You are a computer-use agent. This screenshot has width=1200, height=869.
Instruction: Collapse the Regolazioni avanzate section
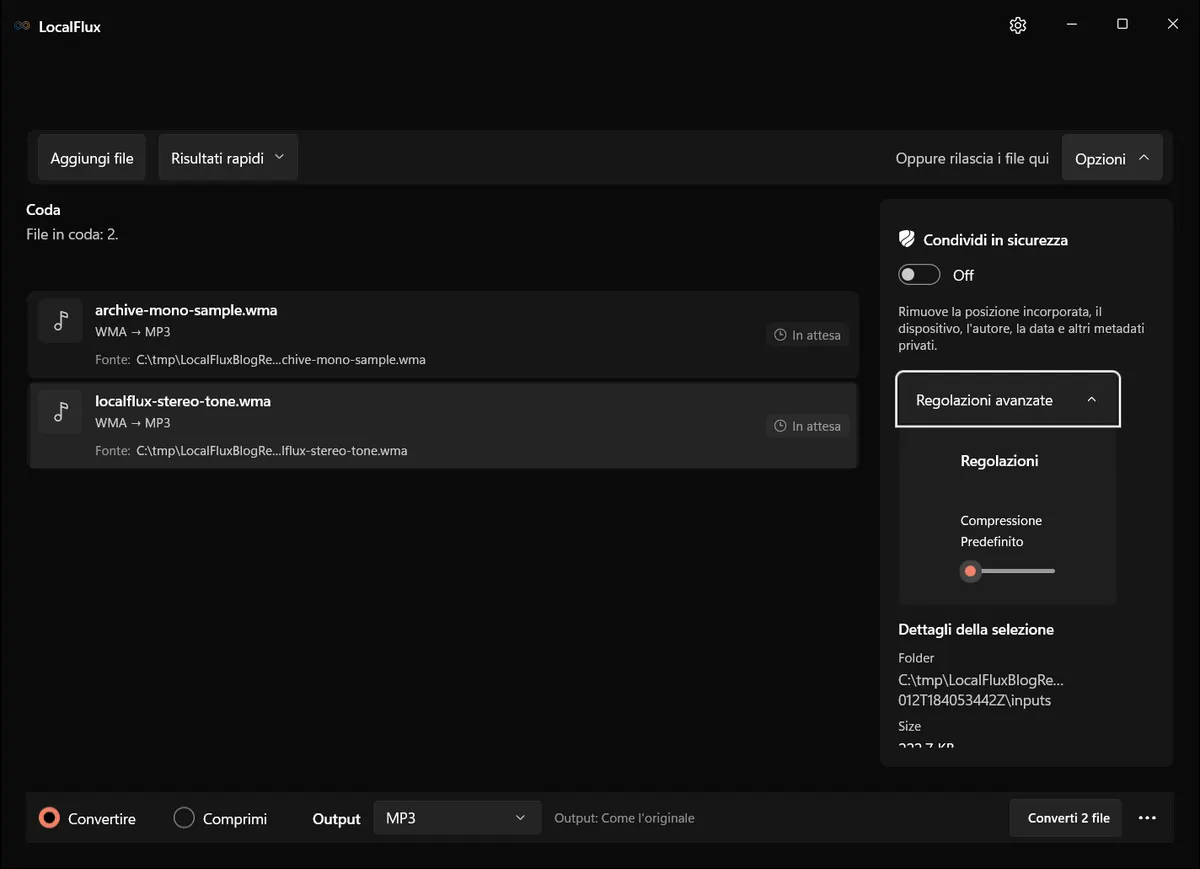coord(1008,400)
